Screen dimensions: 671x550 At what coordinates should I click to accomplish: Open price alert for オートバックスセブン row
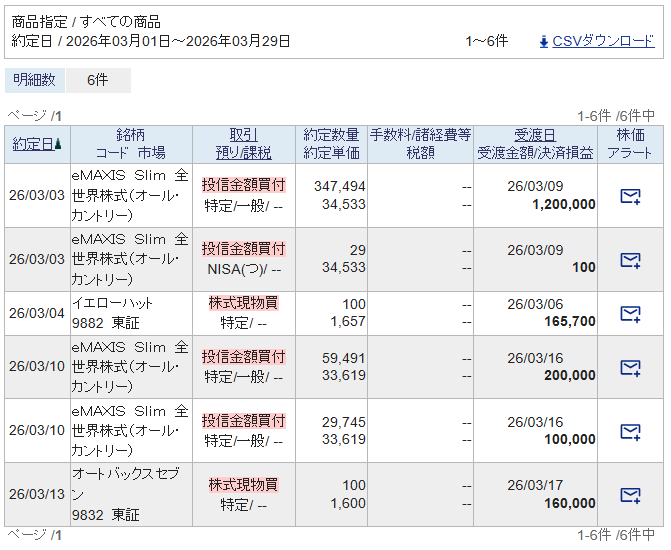tap(630, 495)
